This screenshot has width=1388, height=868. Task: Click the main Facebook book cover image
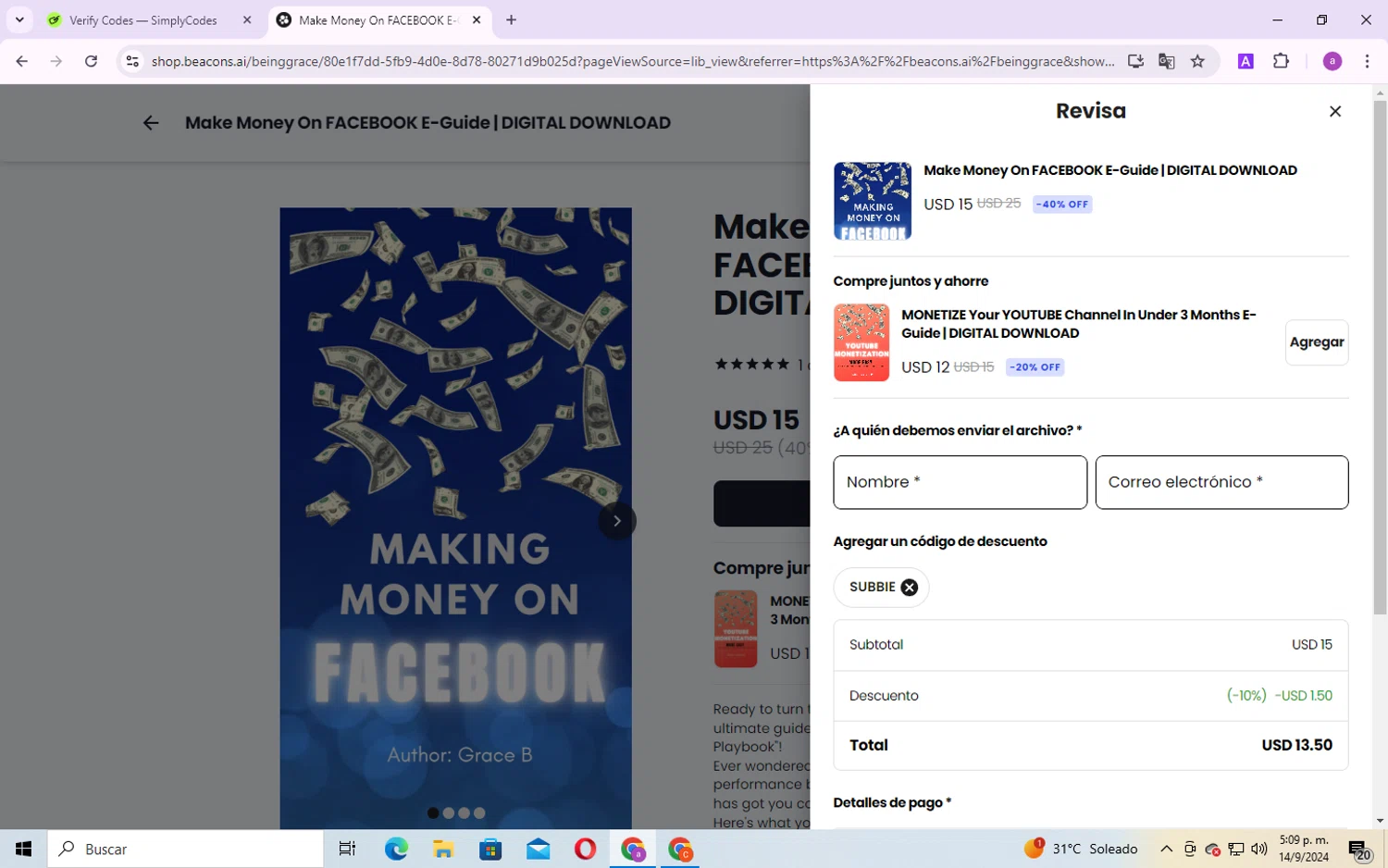click(456, 518)
